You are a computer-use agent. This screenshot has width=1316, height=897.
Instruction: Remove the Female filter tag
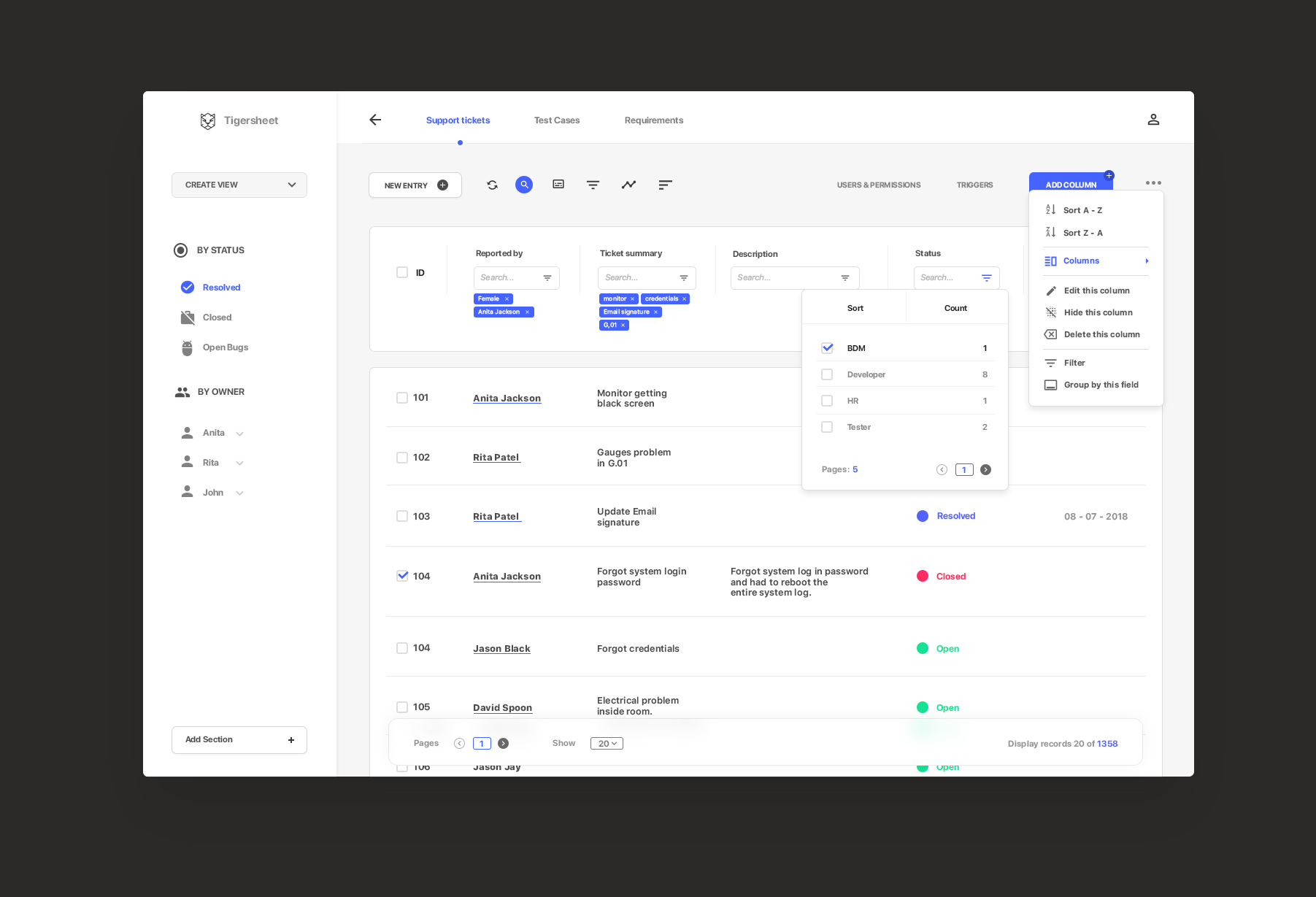coord(507,299)
